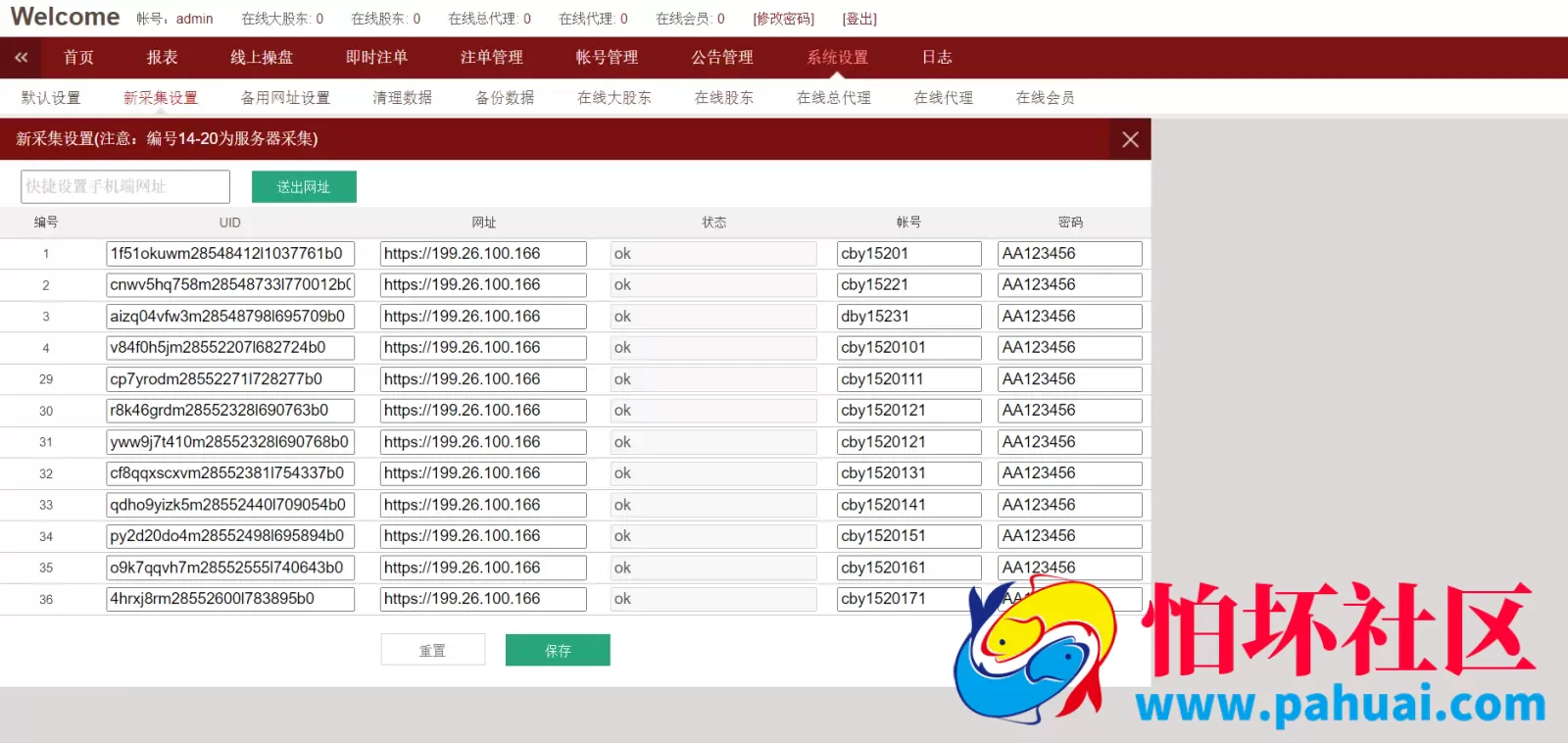
Task: Switch to 新采集设置 tab
Action: (x=161, y=98)
